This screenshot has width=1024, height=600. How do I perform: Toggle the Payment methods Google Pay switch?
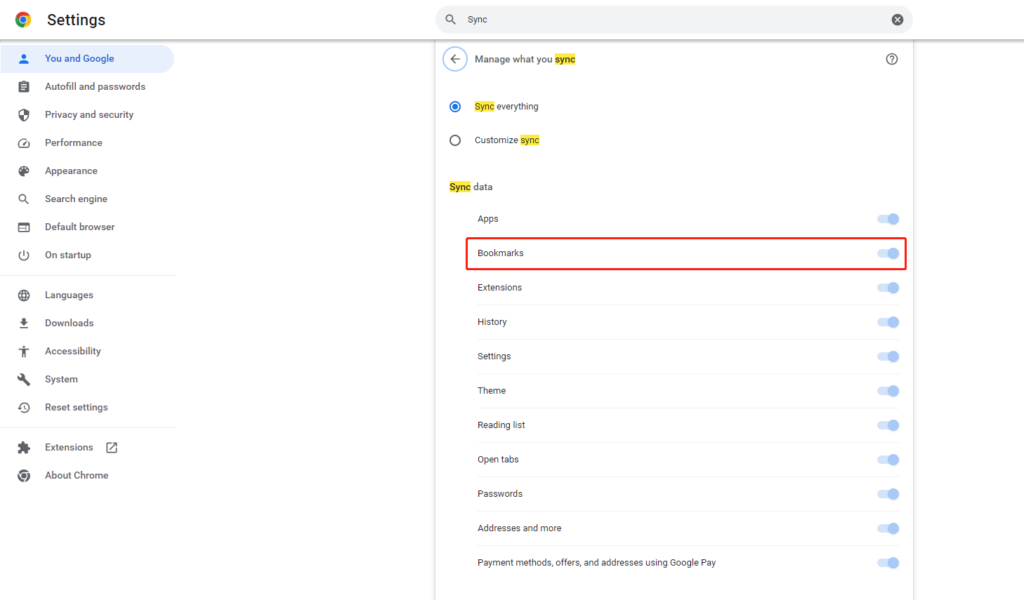(888, 563)
